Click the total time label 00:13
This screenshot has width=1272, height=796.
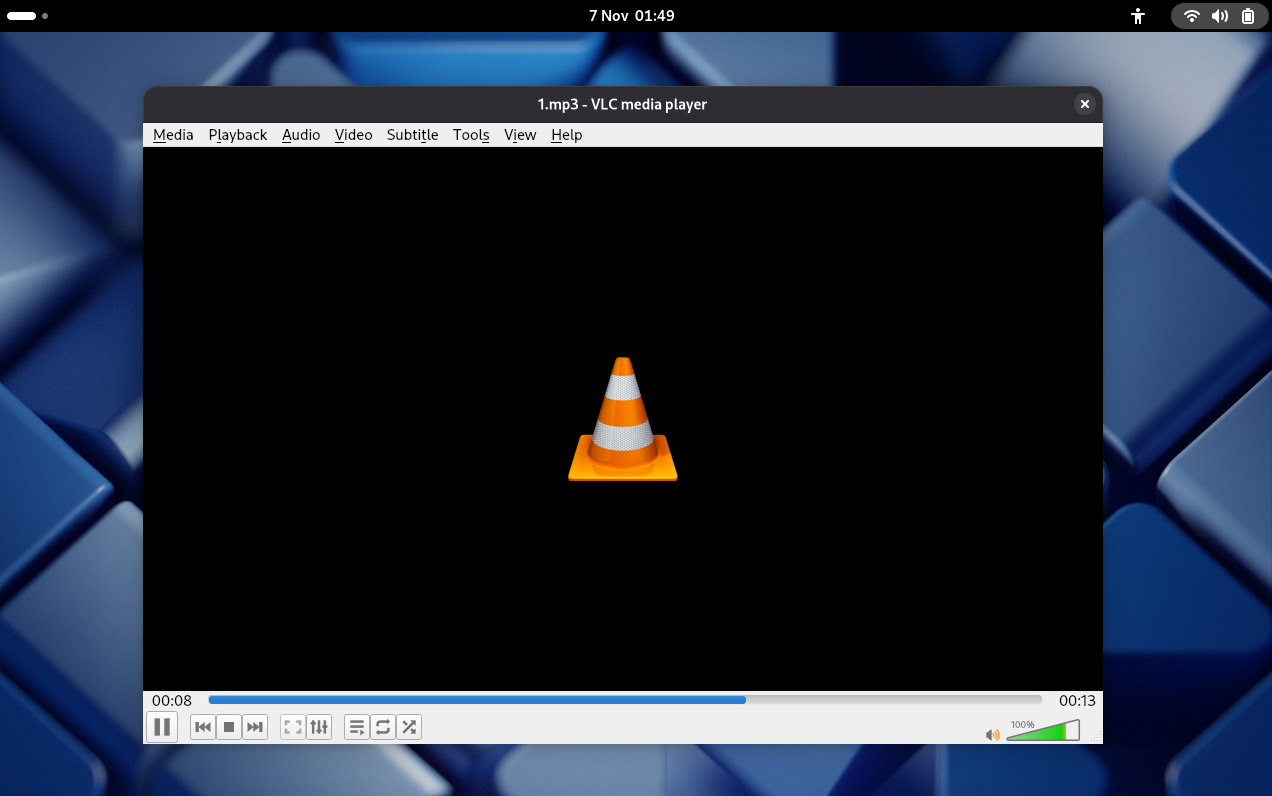(1077, 701)
